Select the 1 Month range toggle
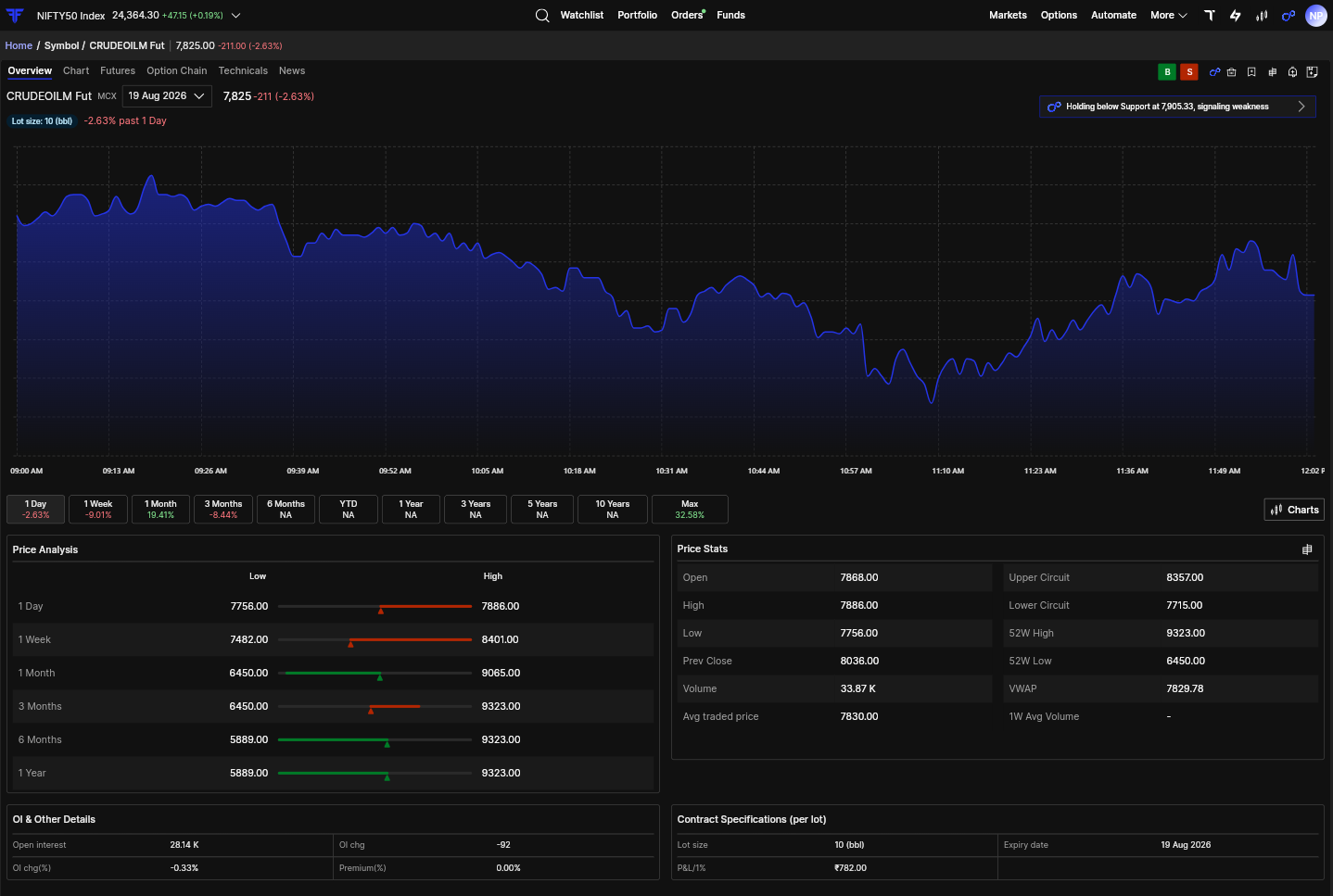 click(160, 509)
